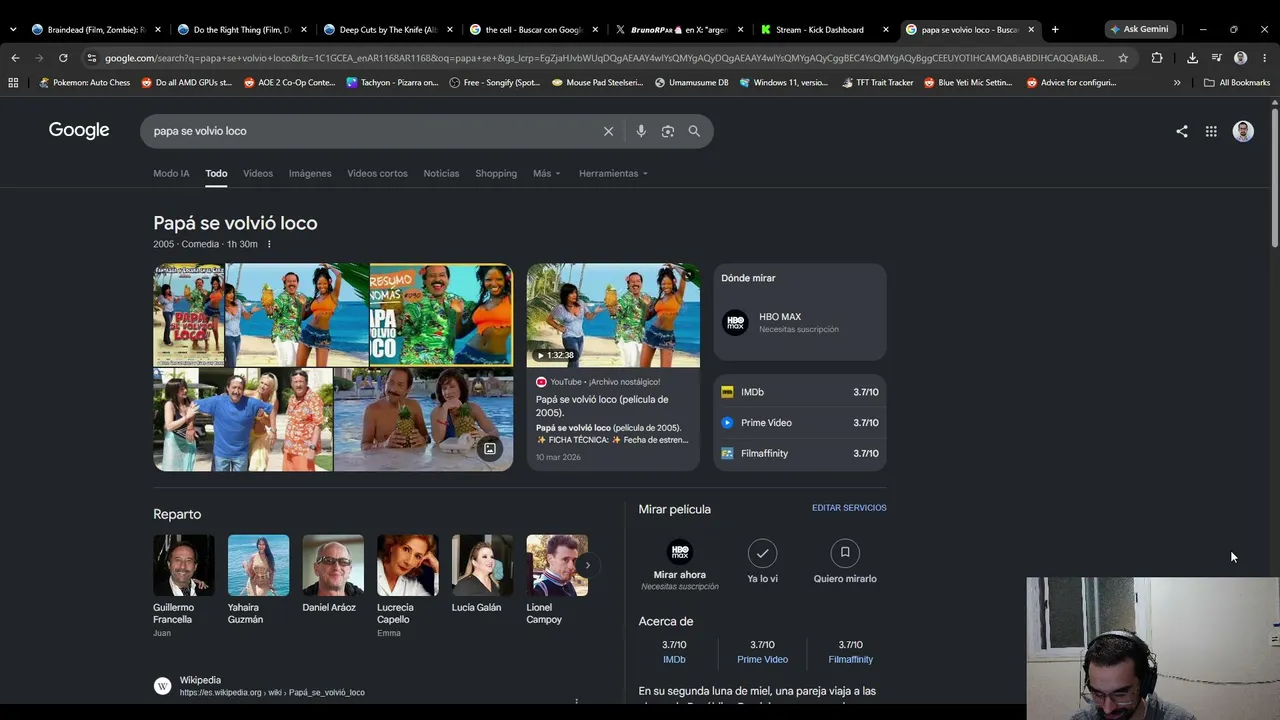Viewport: 1280px width, 720px height.
Task: Mark the movie as Ya lo vi
Action: pos(762,562)
